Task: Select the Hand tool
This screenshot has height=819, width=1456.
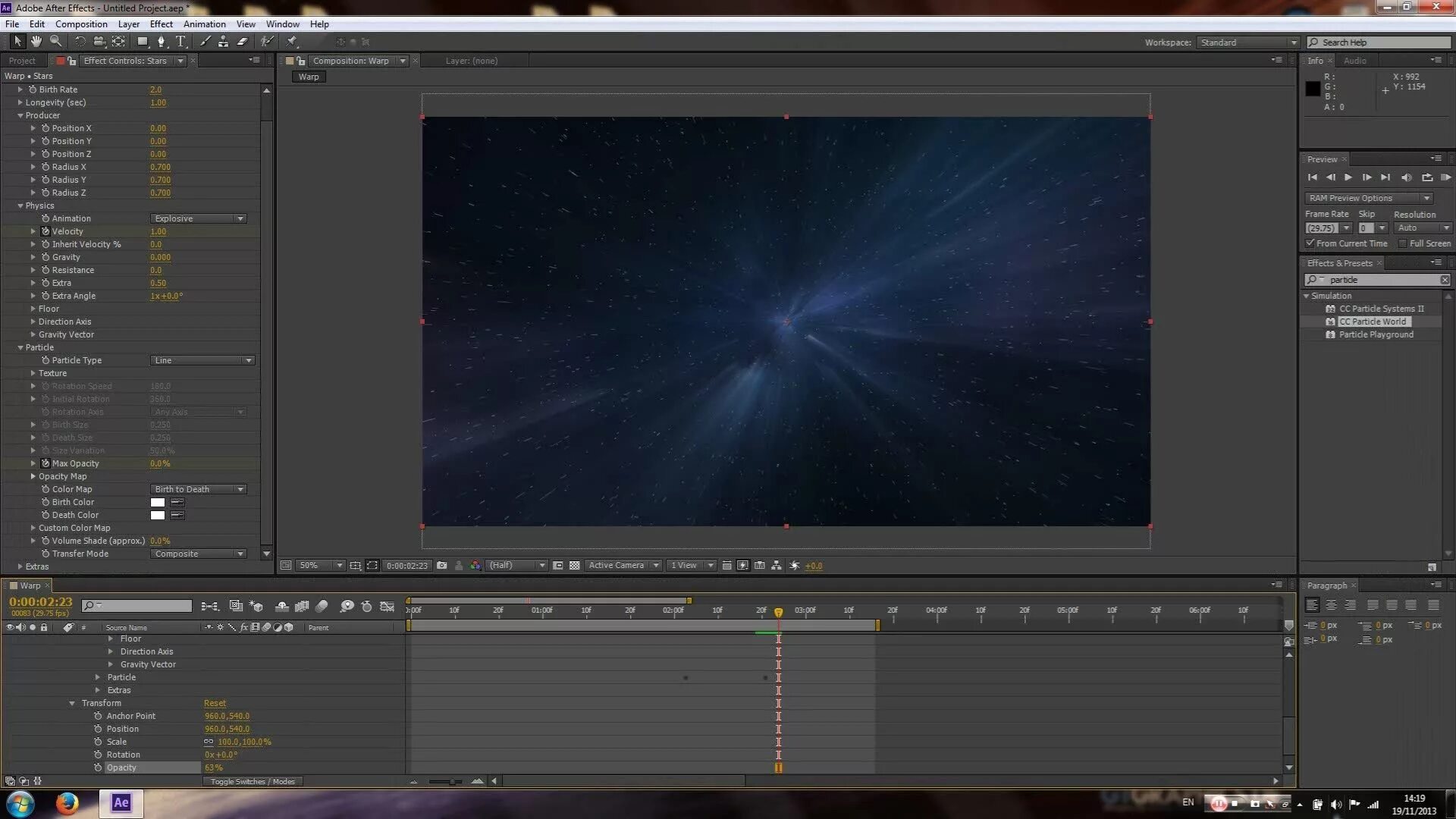Action: [36, 42]
